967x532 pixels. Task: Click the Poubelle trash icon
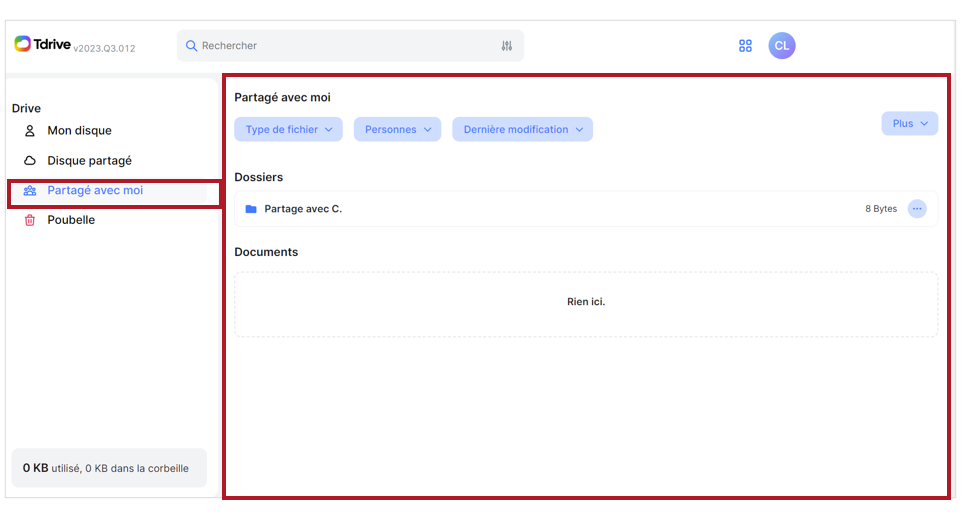(30, 220)
